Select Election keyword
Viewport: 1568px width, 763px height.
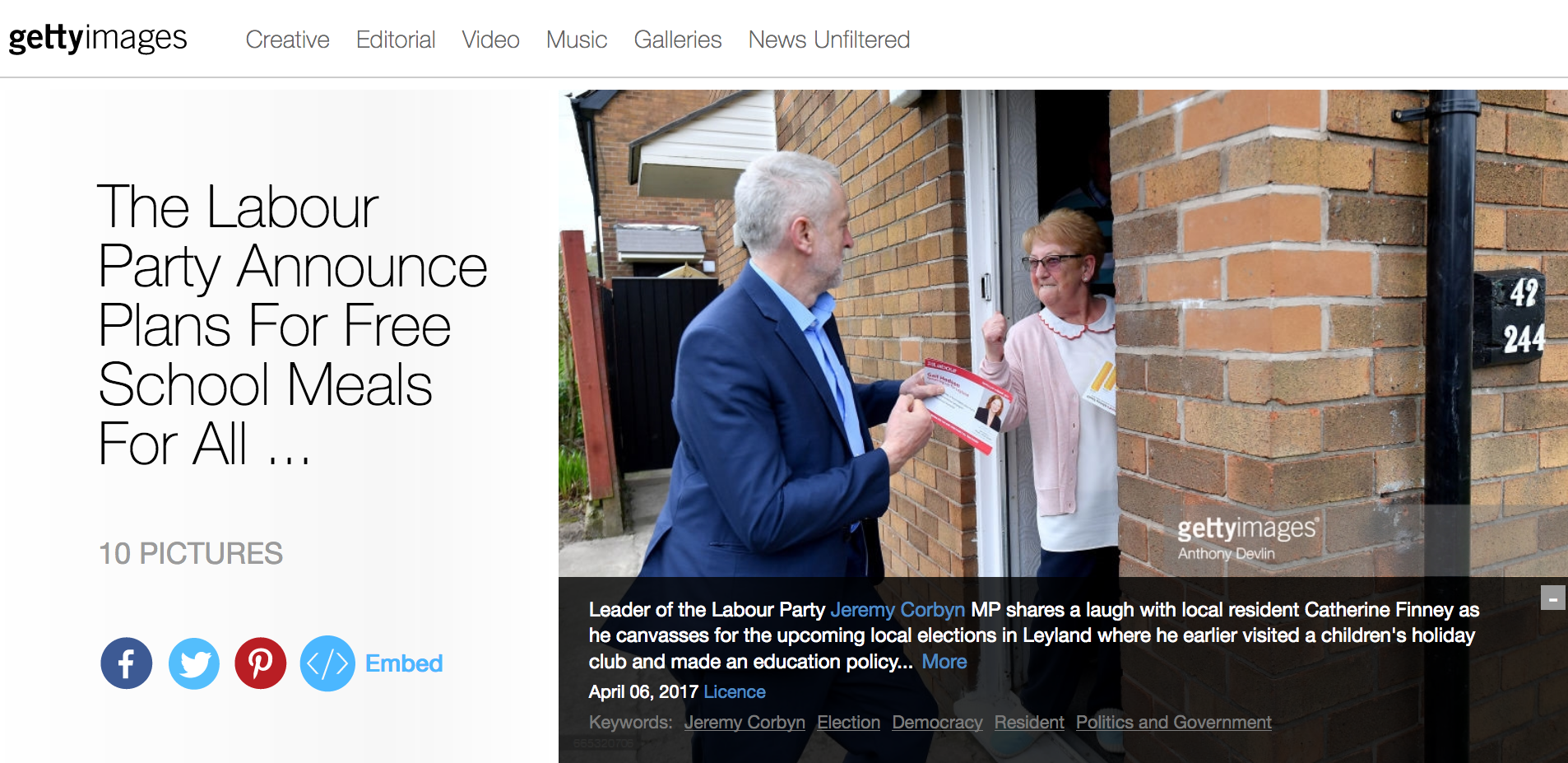(x=848, y=723)
